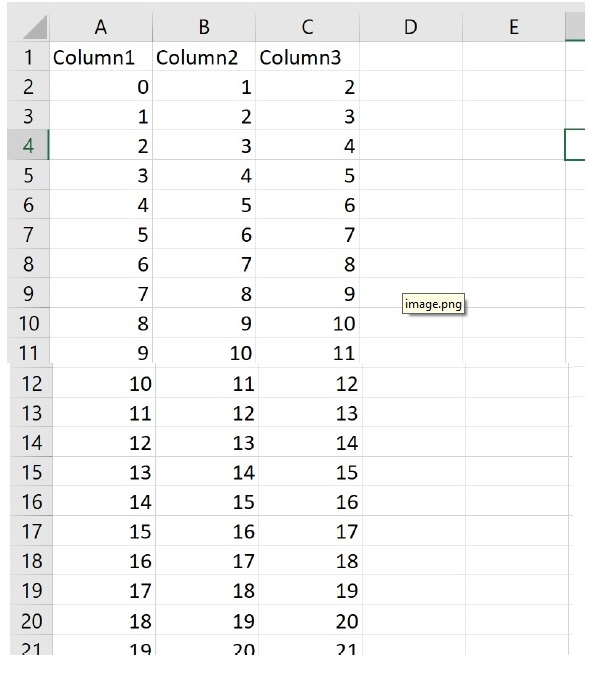Click the image.png tooltip label
Viewport: 589px width, 679px height.
[433, 304]
